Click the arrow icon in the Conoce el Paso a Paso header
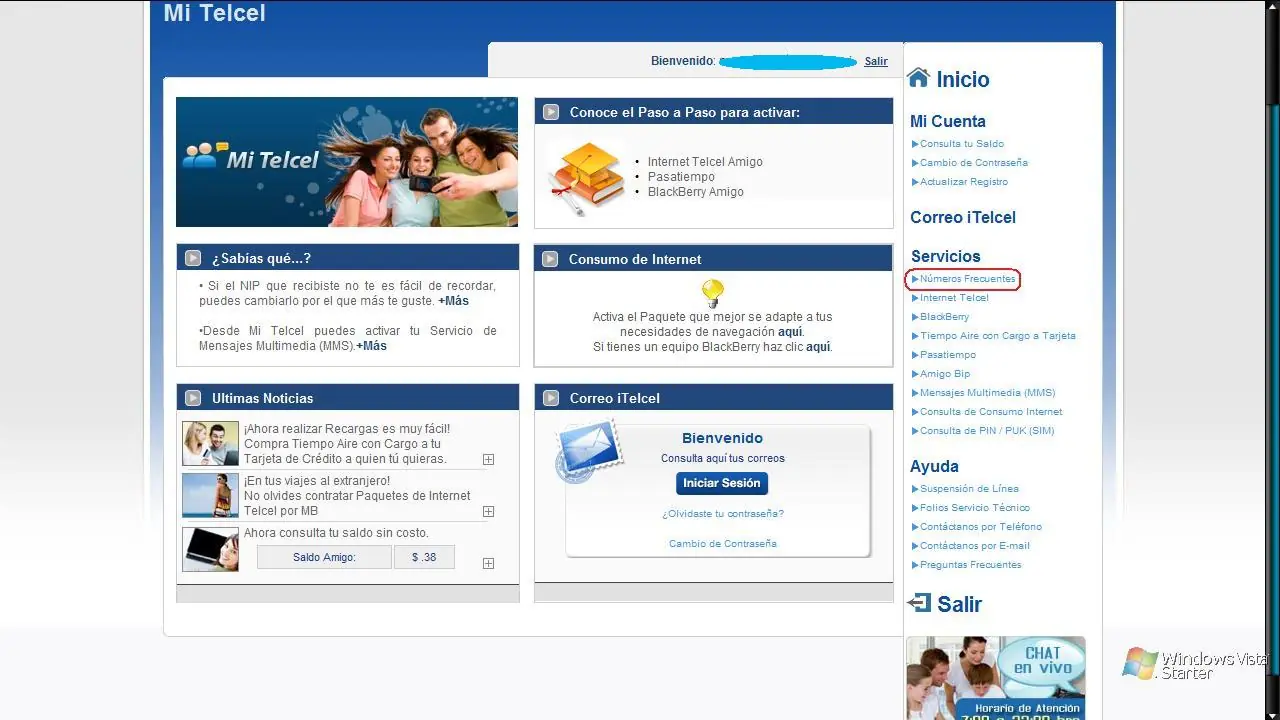The image size is (1280, 720). tap(551, 112)
